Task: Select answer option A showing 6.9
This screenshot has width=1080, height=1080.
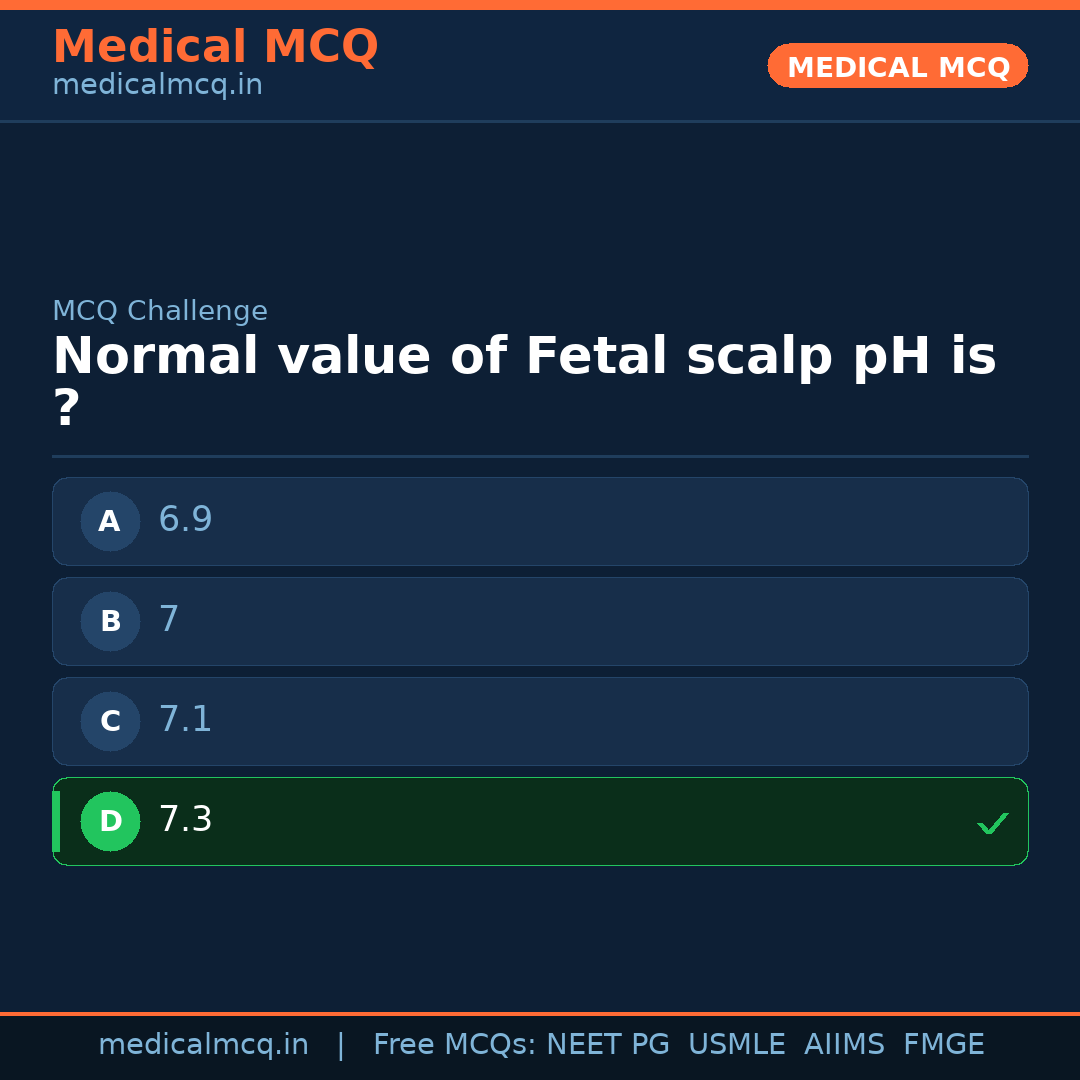Action: [x=540, y=521]
